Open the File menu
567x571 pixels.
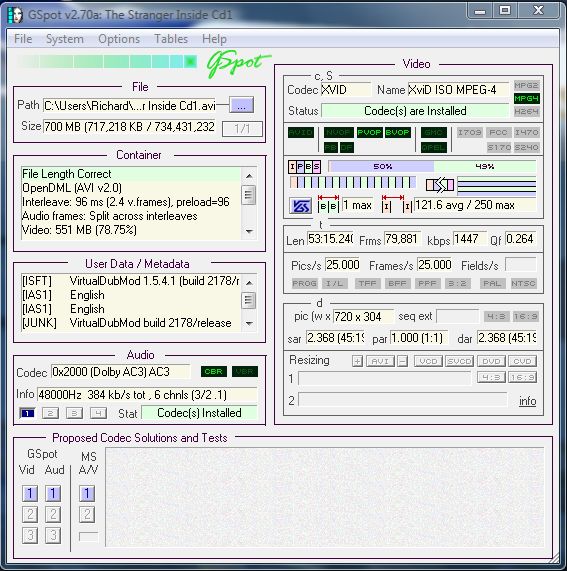tap(23, 39)
